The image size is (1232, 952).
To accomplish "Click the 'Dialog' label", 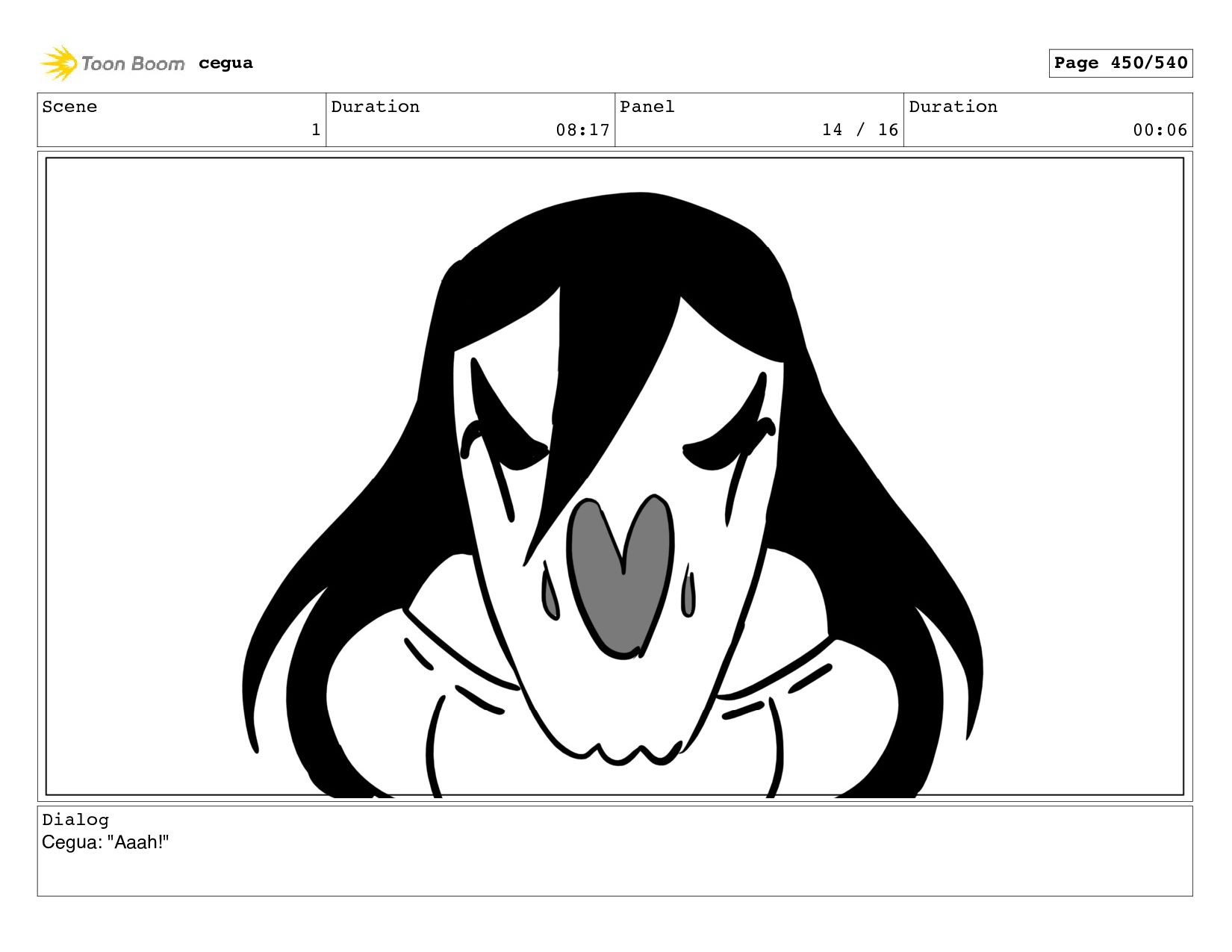I will coord(75,820).
